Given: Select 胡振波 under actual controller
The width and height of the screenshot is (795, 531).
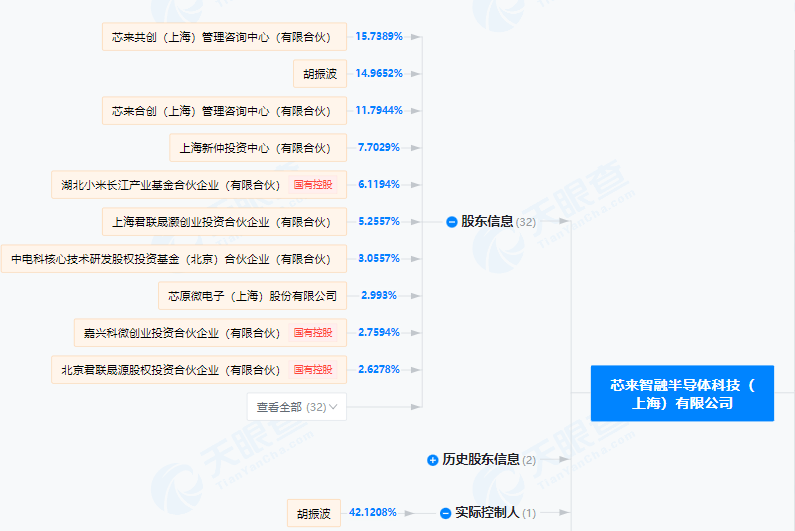Looking at the screenshot, I should pyautogui.click(x=314, y=513).
